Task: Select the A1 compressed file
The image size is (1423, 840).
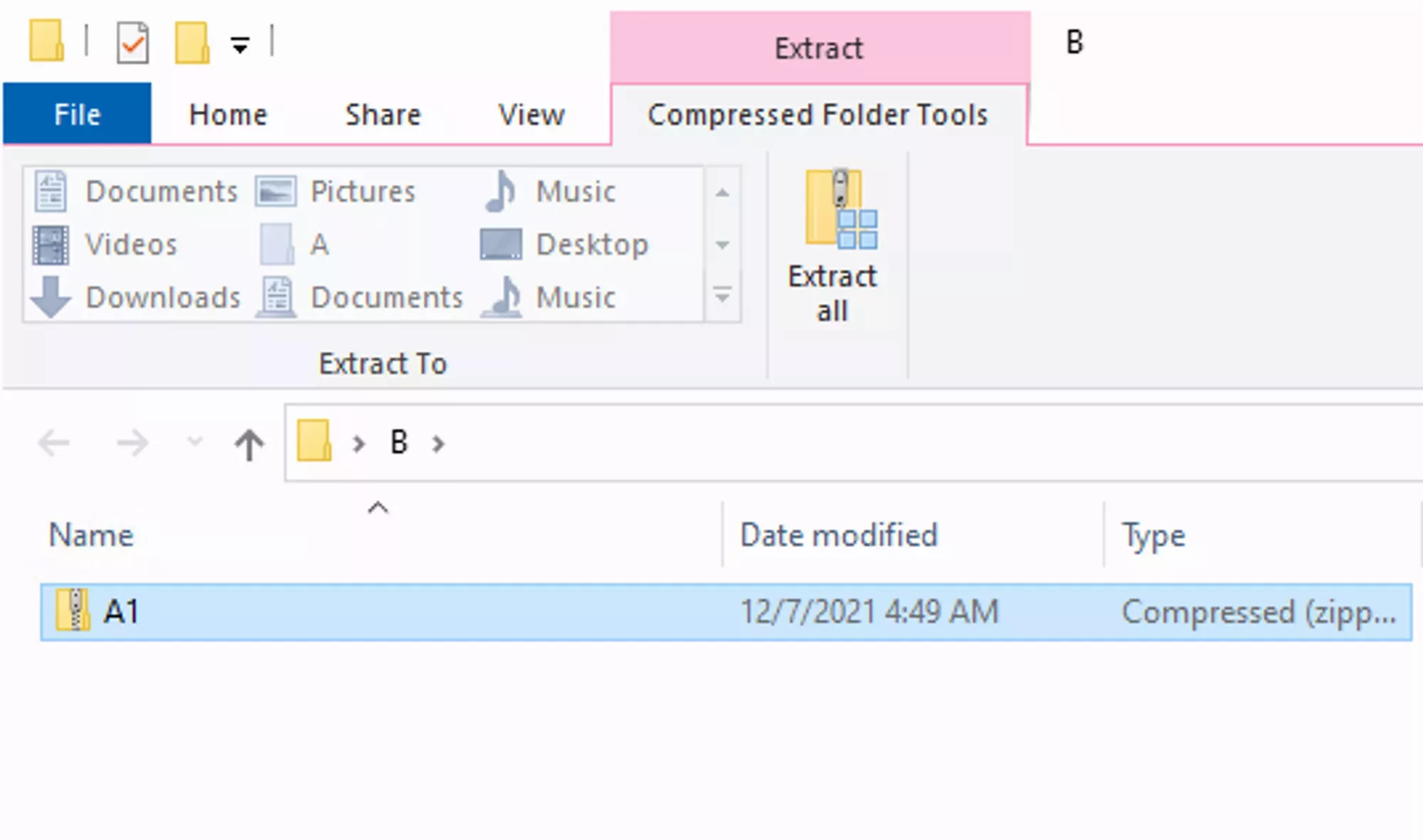Action: [x=121, y=612]
